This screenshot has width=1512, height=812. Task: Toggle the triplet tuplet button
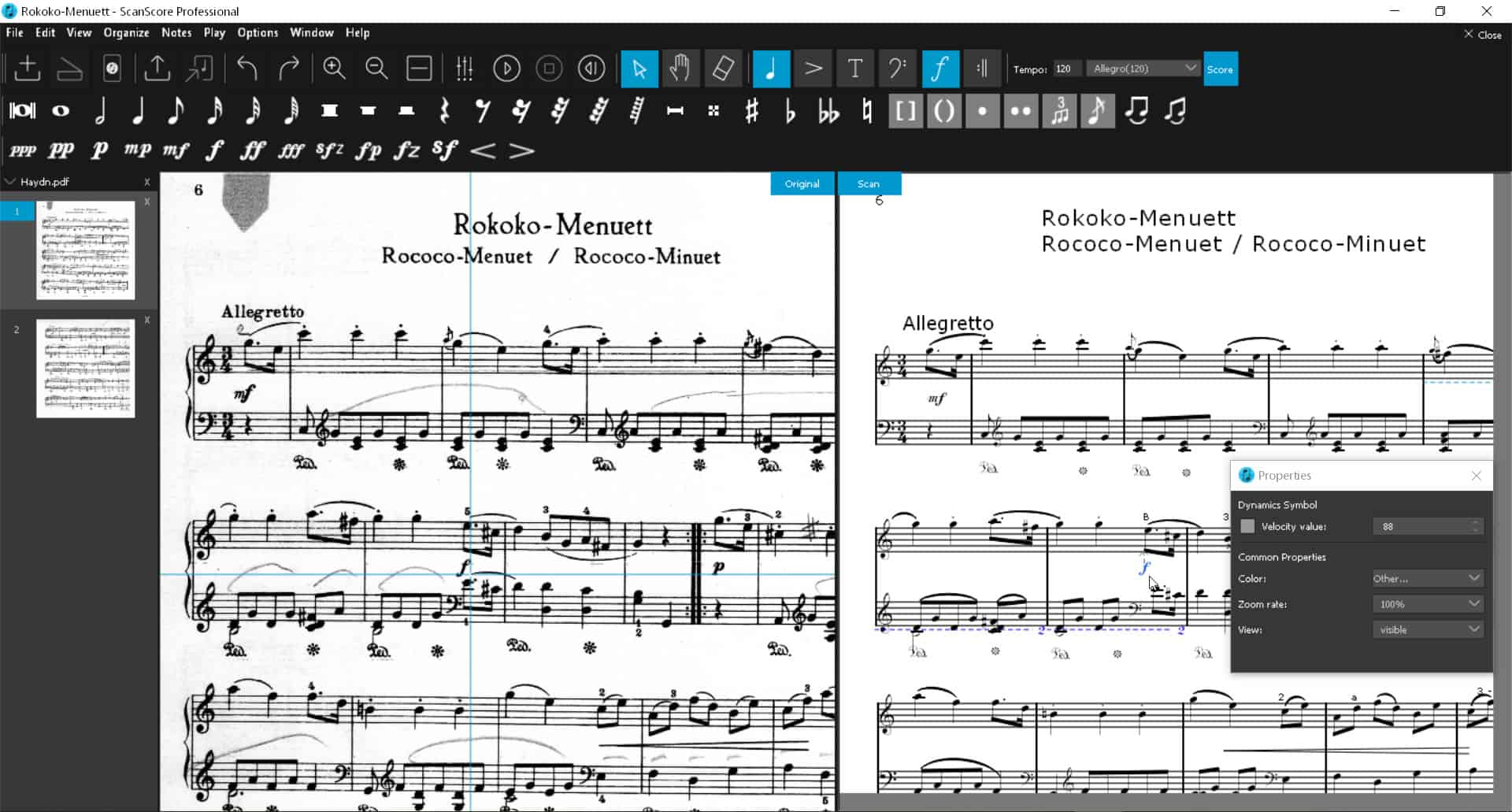tap(1059, 111)
